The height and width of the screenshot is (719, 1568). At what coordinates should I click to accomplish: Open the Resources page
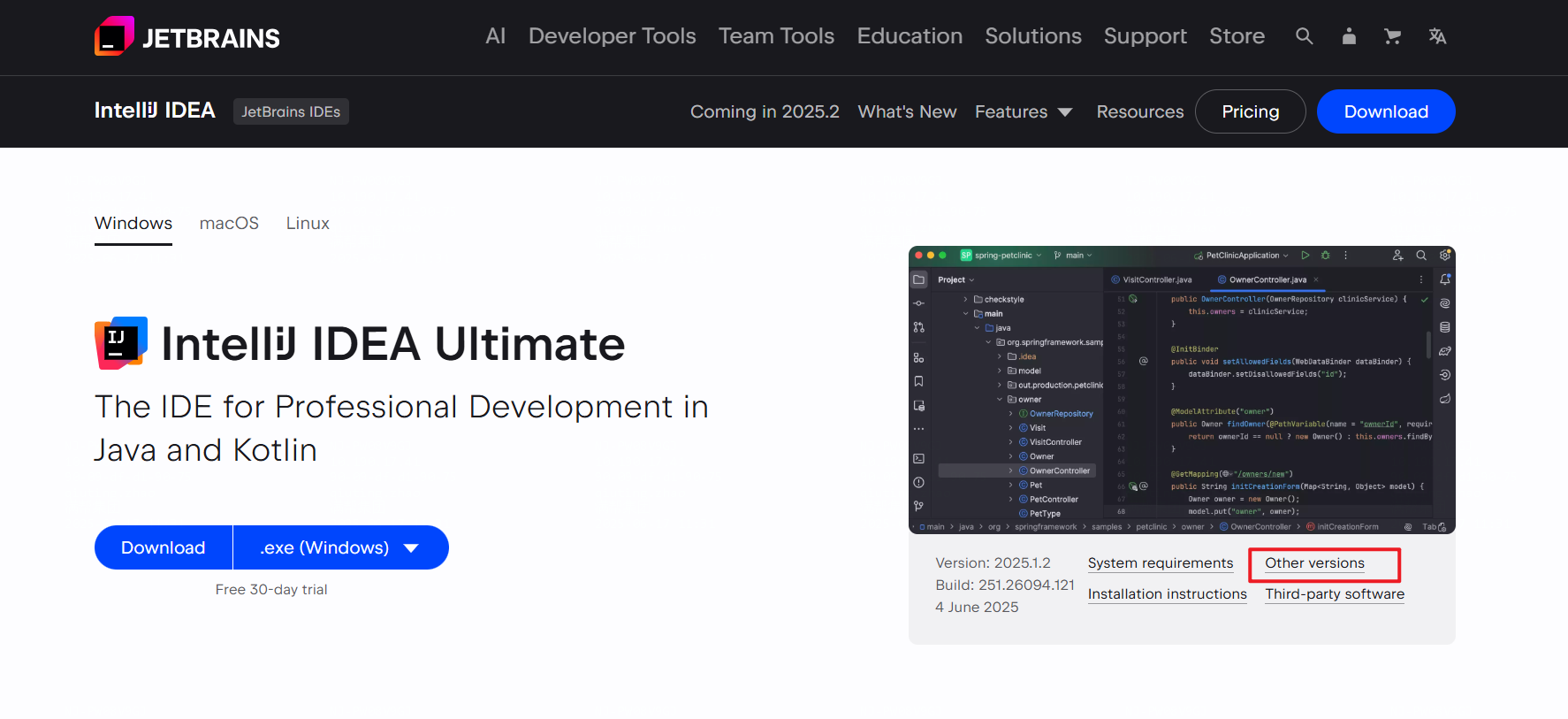coord(1140,111)
